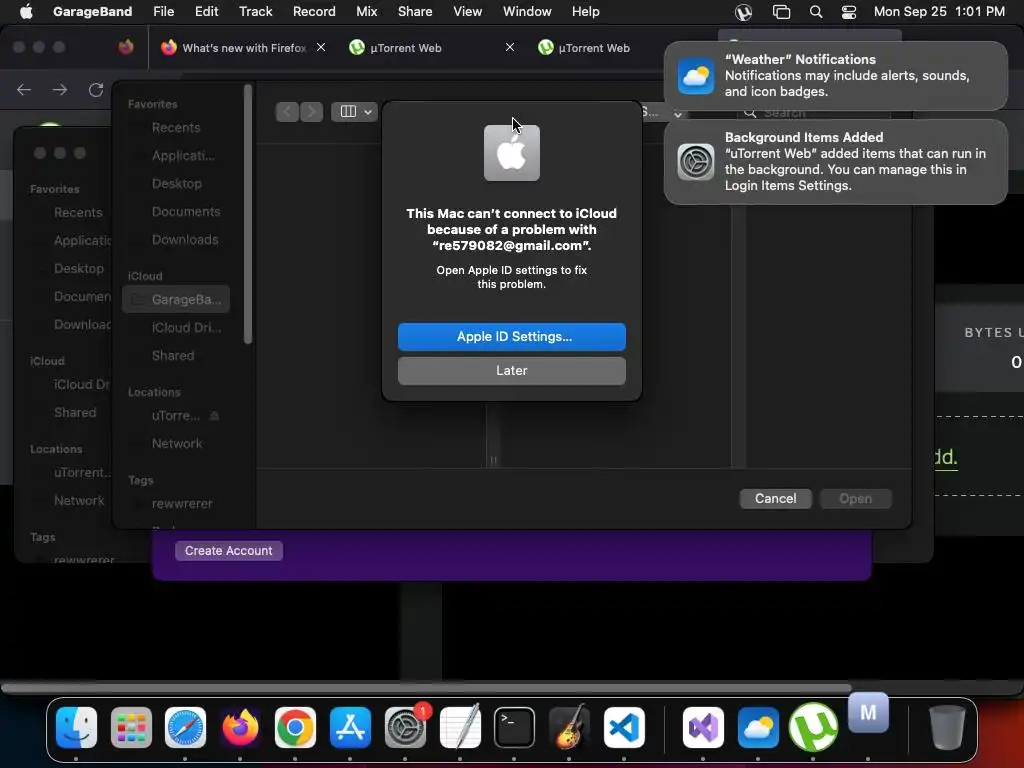Open the Share menu
The width and height of the screenshot is (1024, 768).
tap(415, 11)
